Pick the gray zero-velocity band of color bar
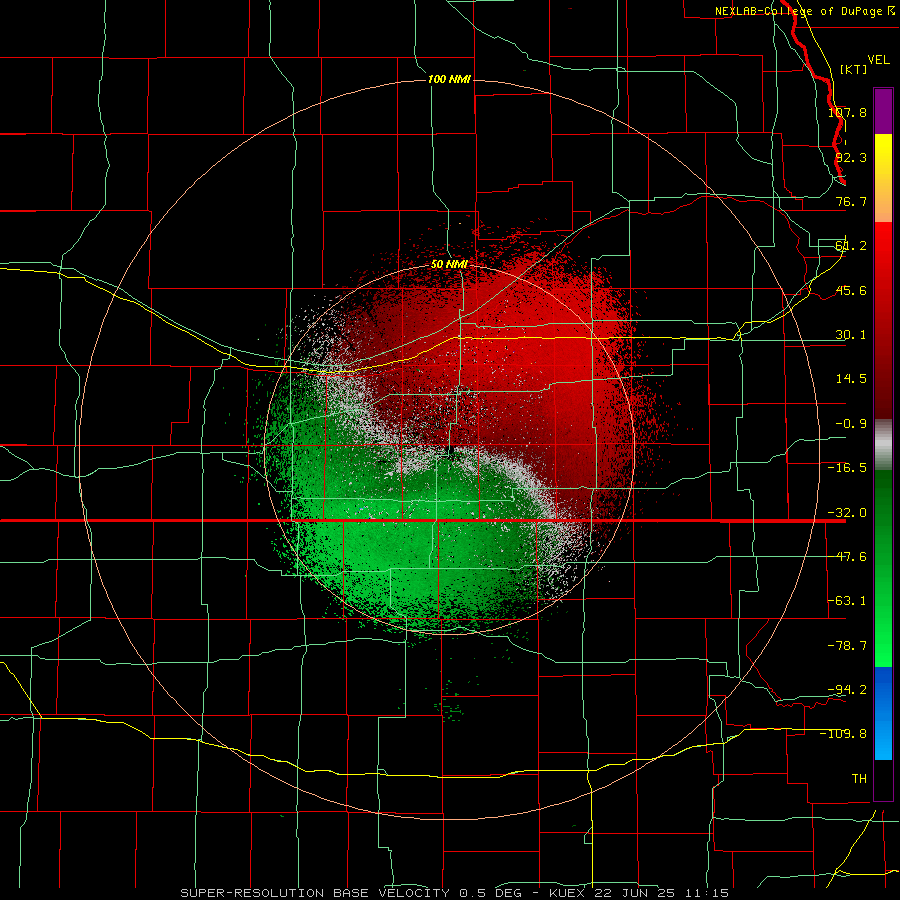 click(883, 445)
